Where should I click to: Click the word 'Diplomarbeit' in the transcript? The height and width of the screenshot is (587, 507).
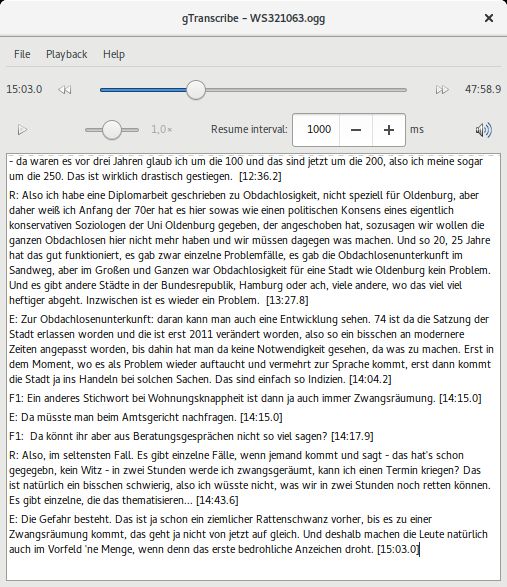[137, 195]
